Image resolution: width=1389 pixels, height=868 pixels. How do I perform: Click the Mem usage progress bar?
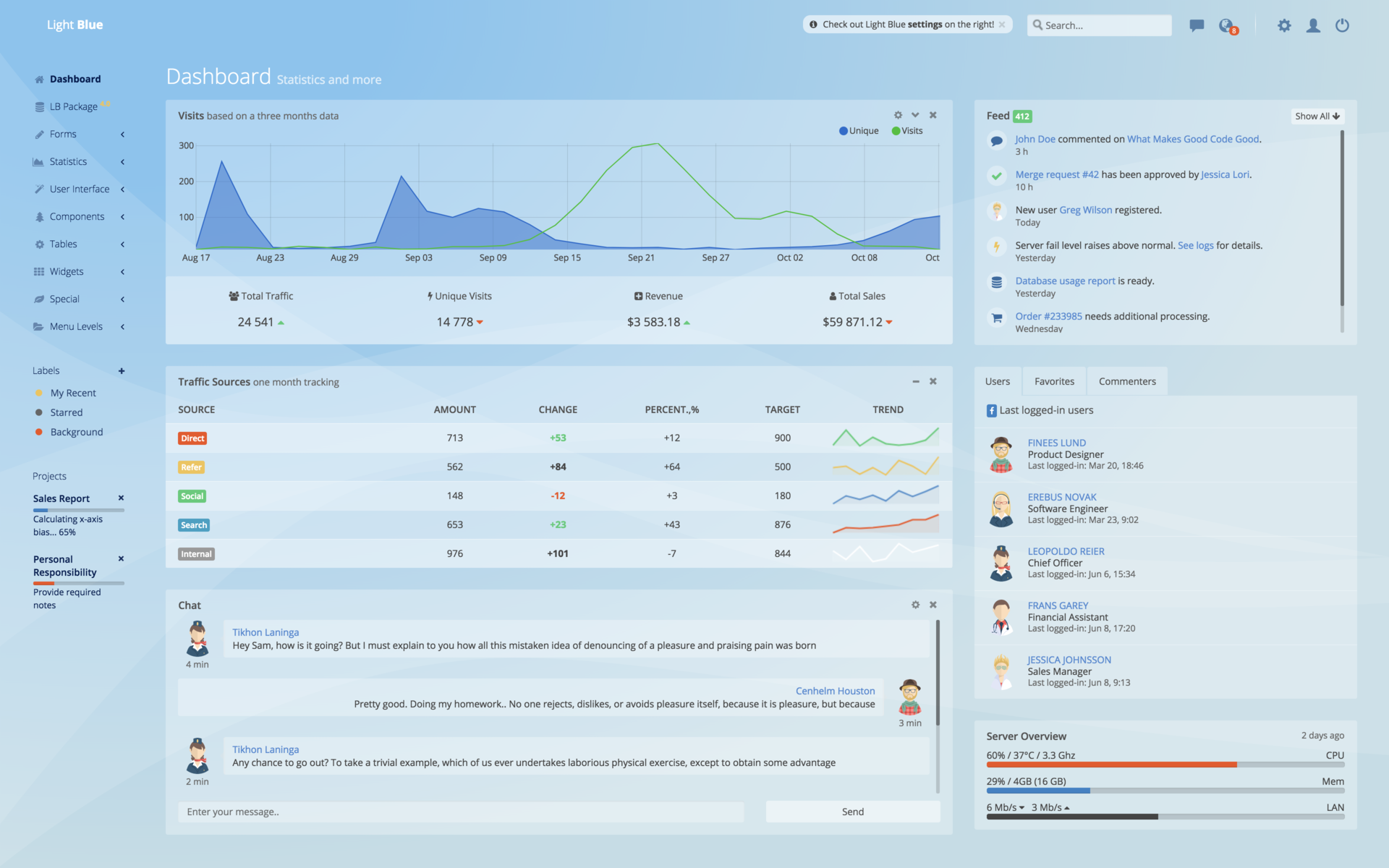pos(1165,791)
